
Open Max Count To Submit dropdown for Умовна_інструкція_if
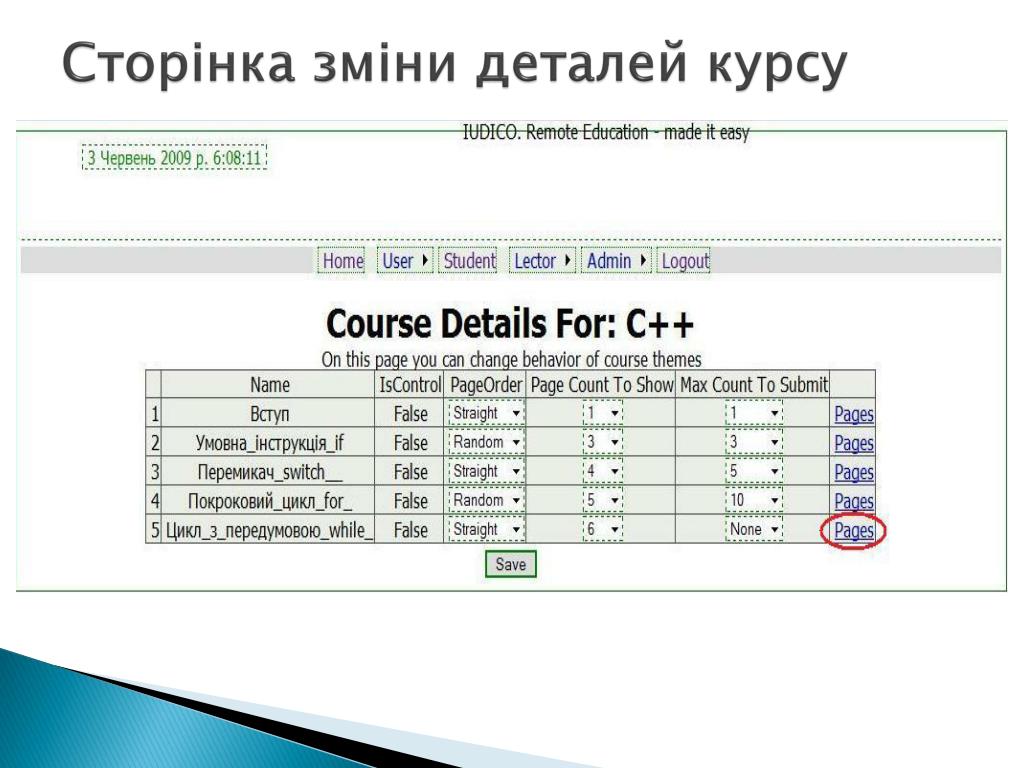[x=754, y=442]
